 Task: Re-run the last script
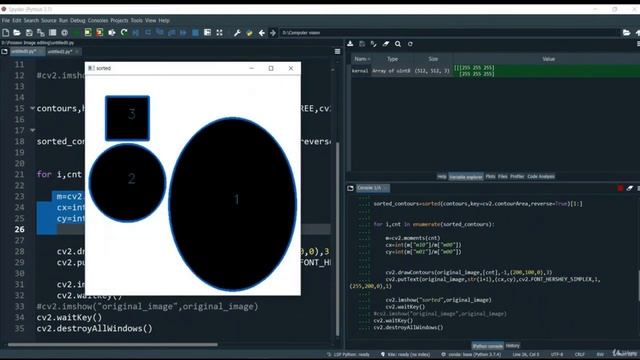click(x=124, y=33)
